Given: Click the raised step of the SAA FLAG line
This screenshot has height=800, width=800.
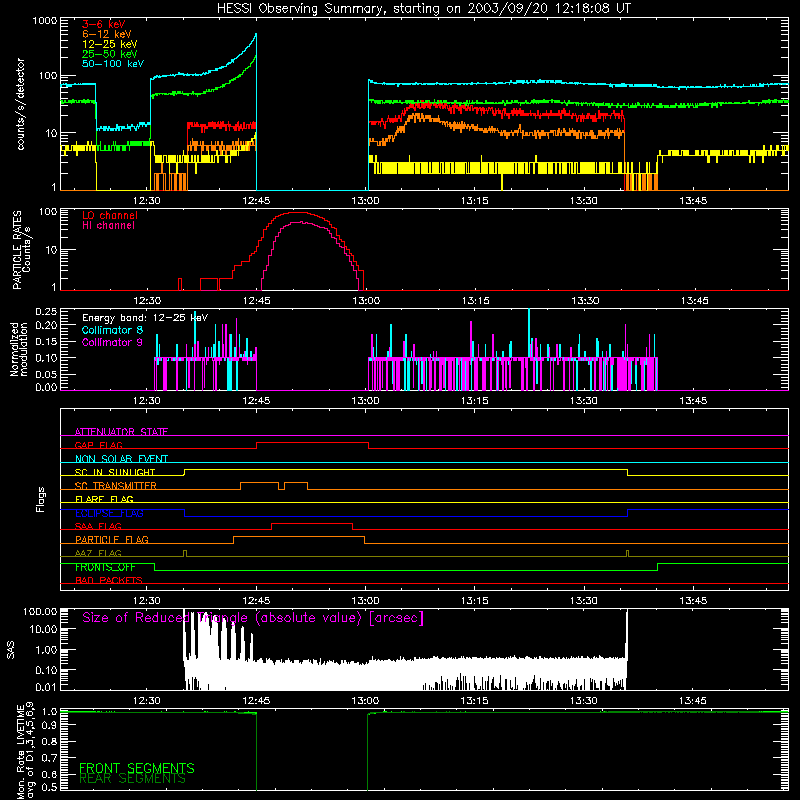Looking at the screenshot, I should point(312,523).
